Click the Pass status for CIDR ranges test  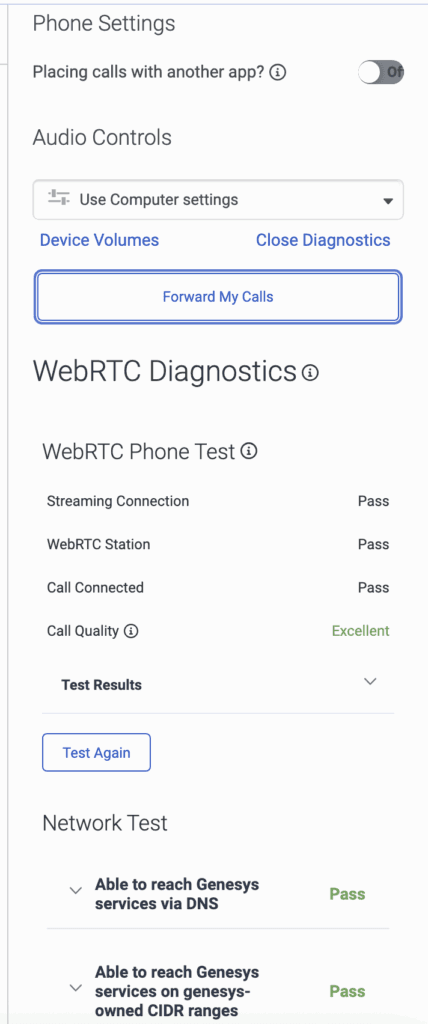pos(347,991)
